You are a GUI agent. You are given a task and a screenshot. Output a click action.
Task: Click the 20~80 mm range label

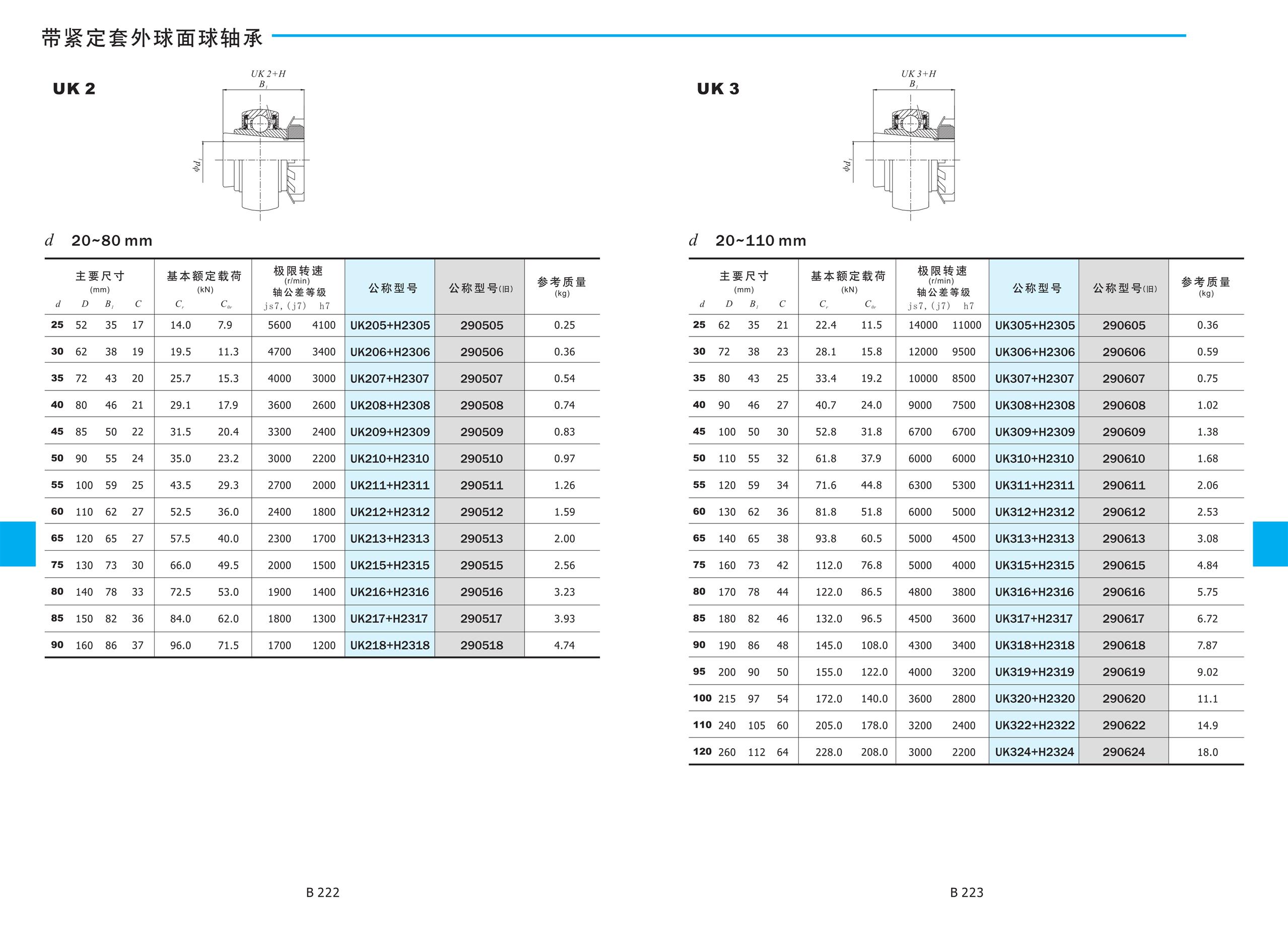111,241
